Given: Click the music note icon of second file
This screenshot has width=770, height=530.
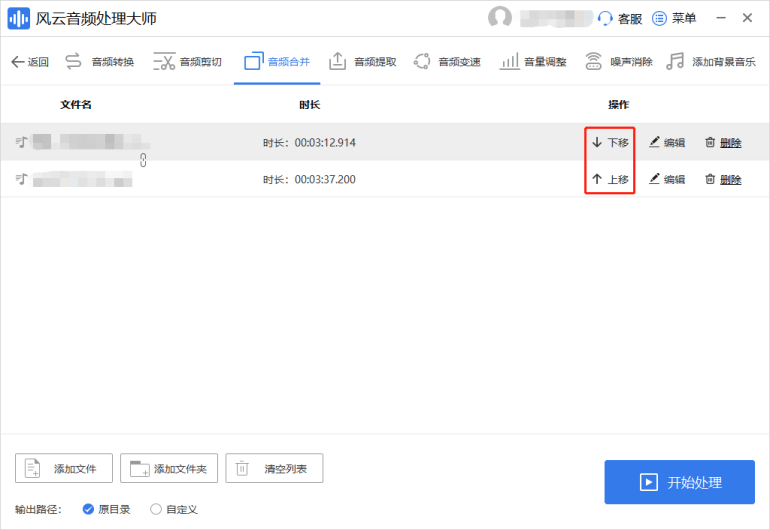Looking at the screenshot, I should (x=21, y=179).
